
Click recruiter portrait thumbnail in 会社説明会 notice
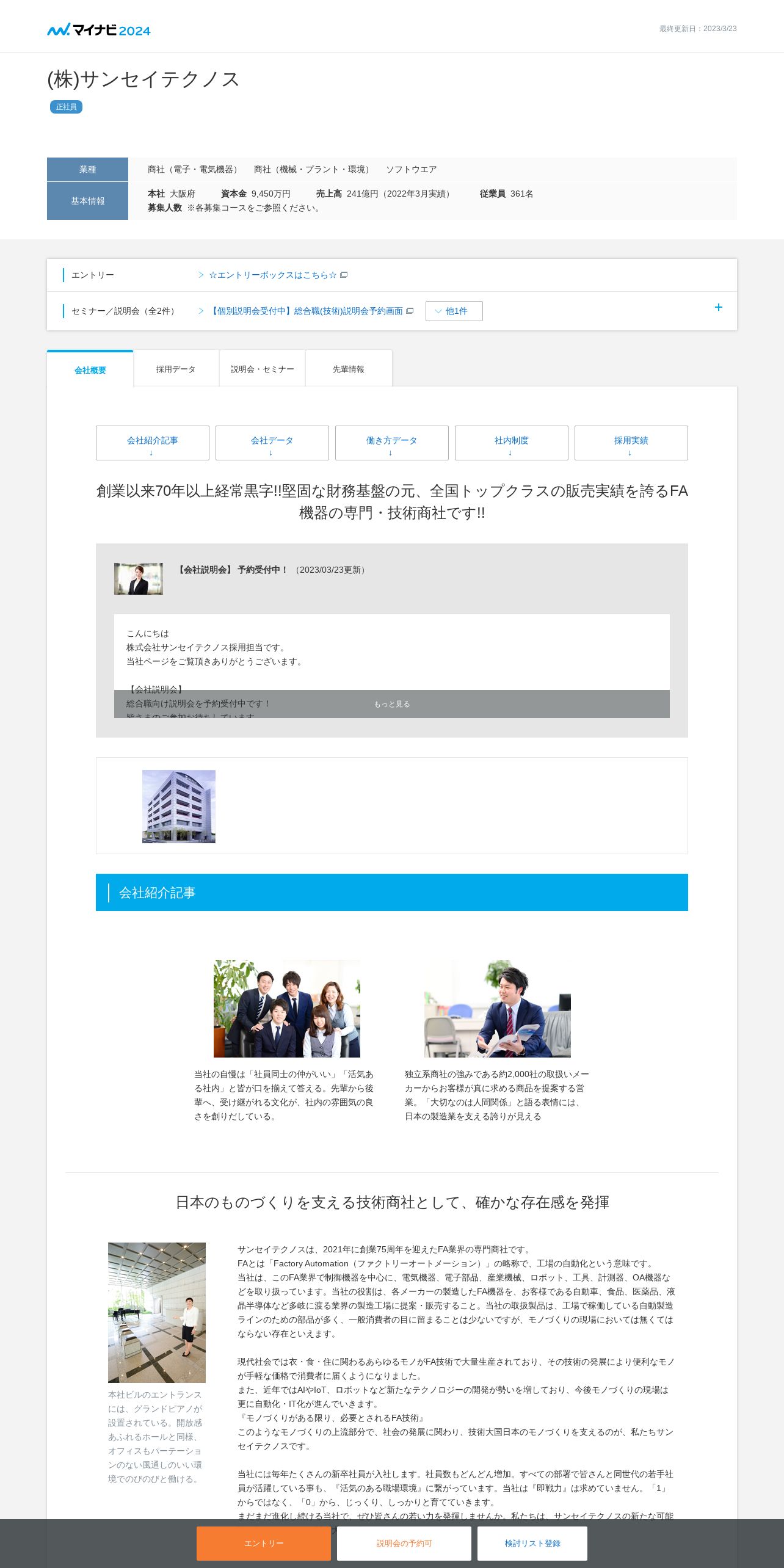click(139, 579)
